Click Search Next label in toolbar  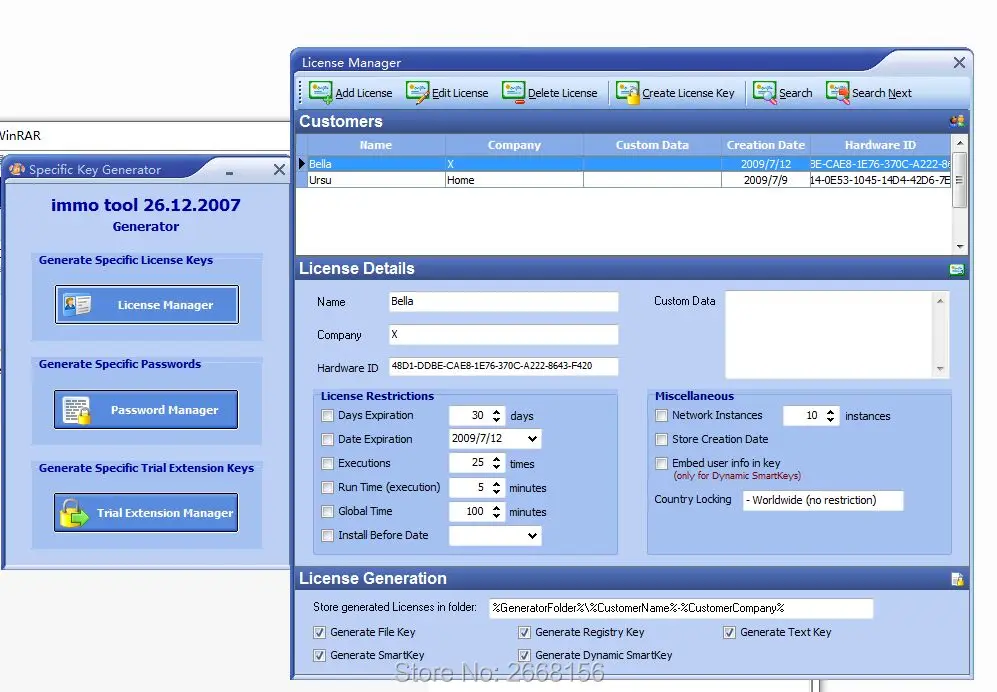tap(881, 93)
